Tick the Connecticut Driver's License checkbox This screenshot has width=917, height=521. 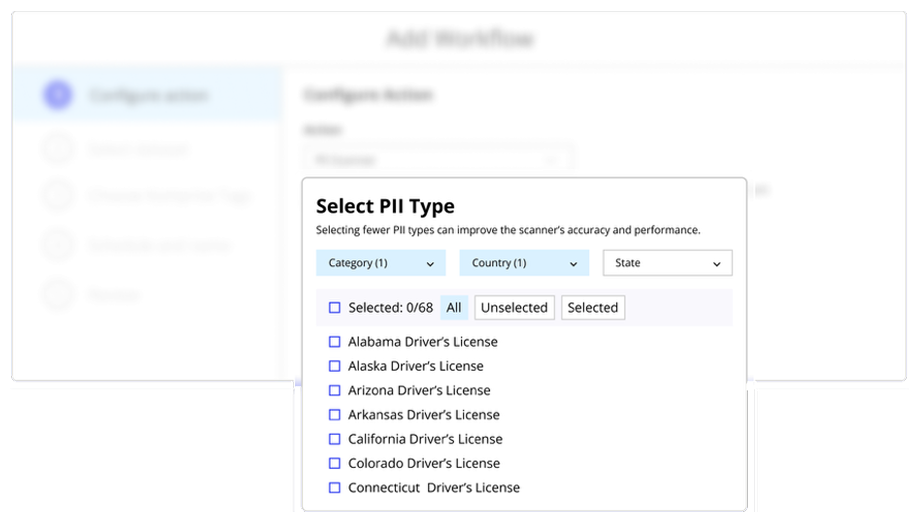[x=335, y=488]
